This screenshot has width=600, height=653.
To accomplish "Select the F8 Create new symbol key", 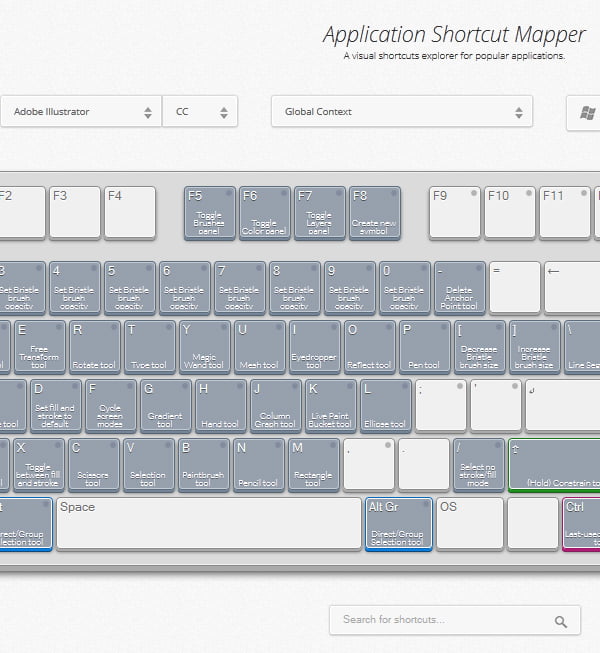I will tap(374, 213).
